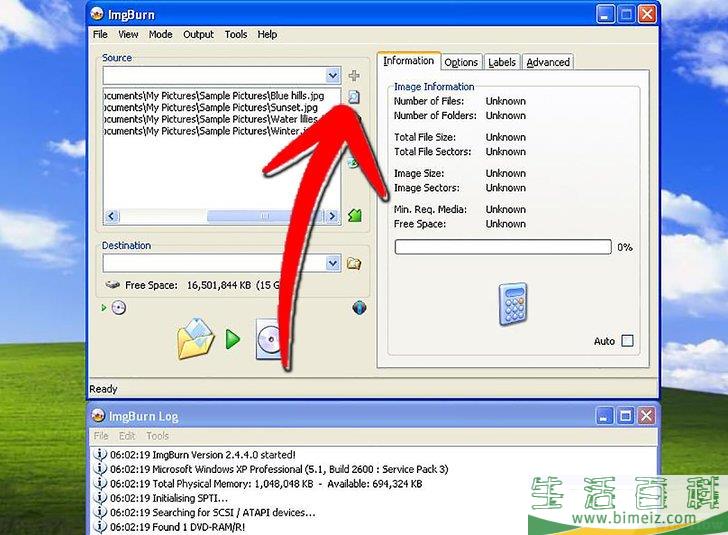Click the Ready status bar text
728x535 pixels.
[103, 389]
